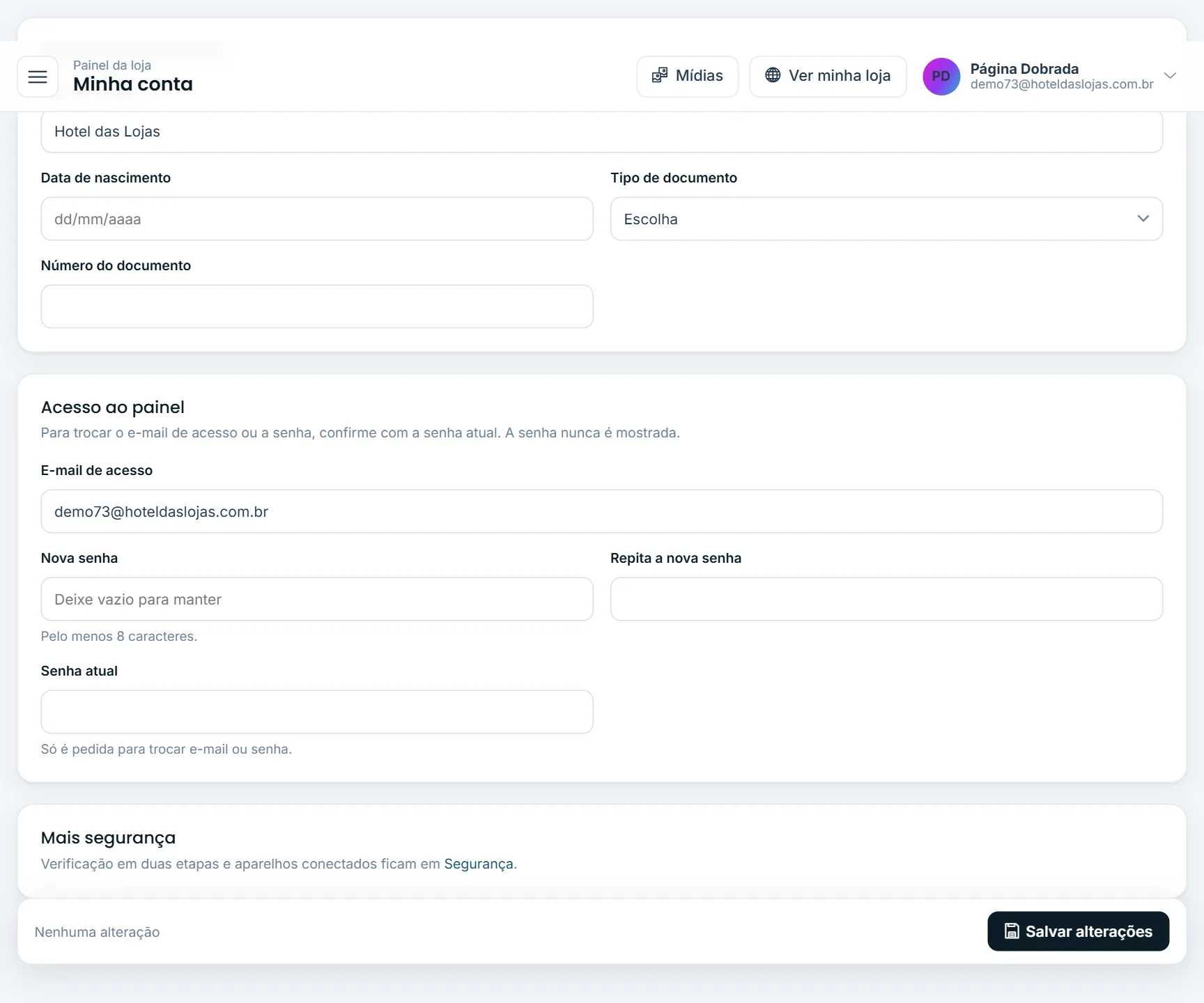Click the Hotel das Lojas name field
Image resolution: width=1204 pixels, height=1003 pixels.
coord(602,132)
